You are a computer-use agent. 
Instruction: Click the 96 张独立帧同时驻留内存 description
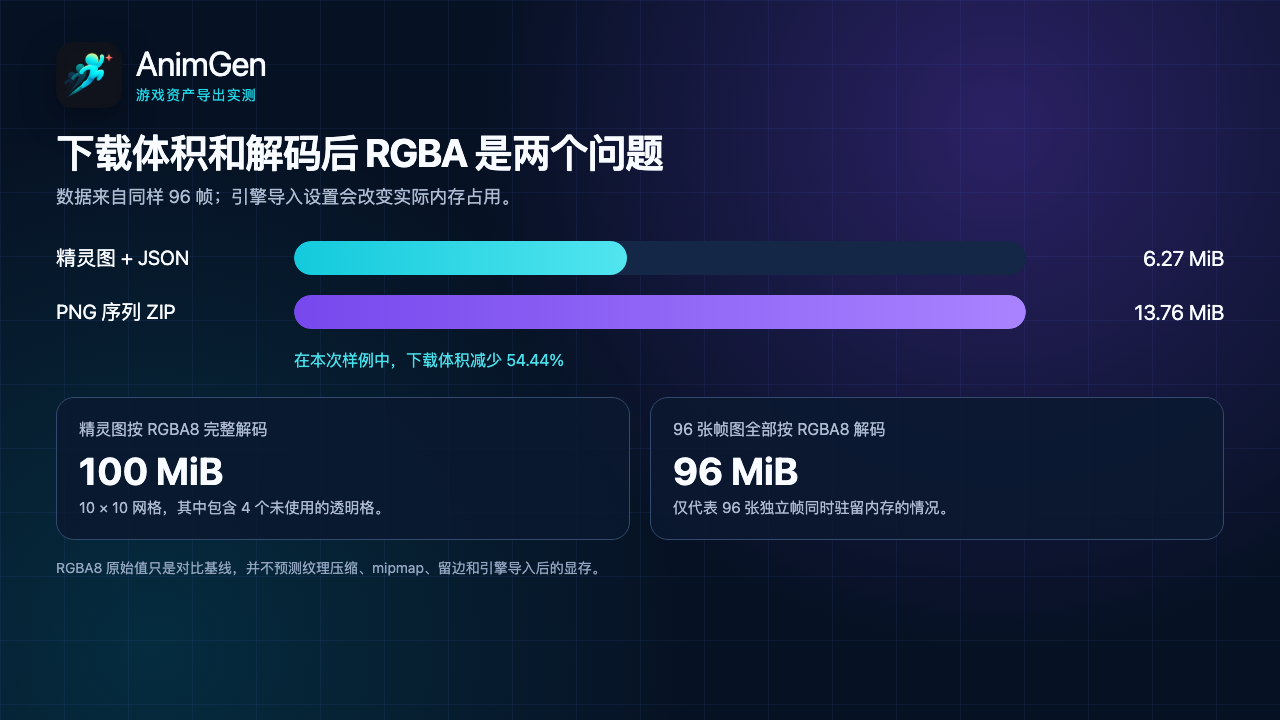[810, 508]
